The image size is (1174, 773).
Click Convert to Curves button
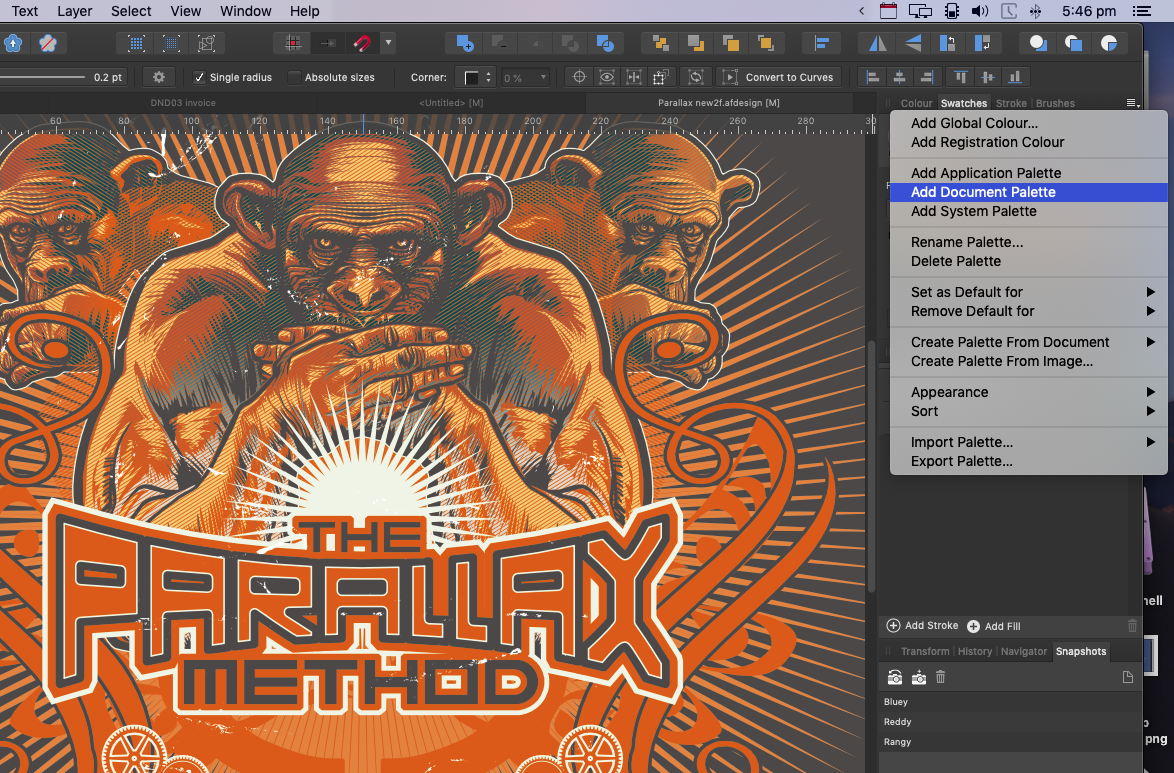(x=779, y=77)
